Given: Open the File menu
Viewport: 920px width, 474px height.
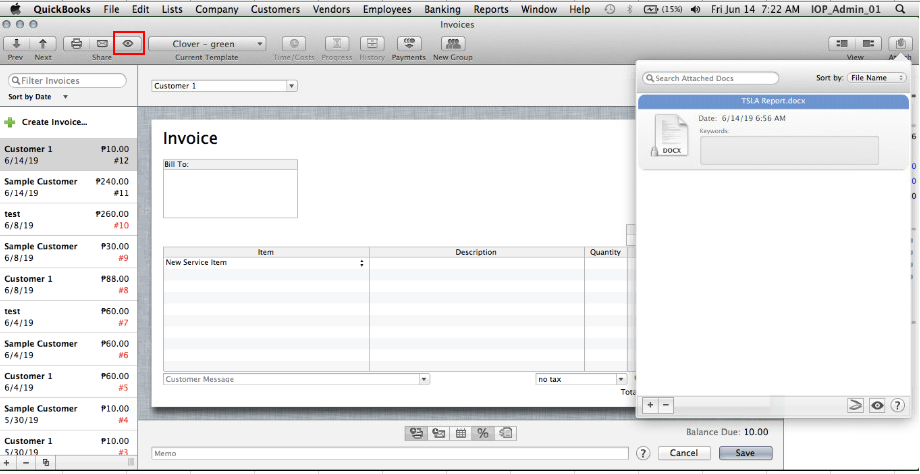Looking at the screenshot, I should (111, 9).
